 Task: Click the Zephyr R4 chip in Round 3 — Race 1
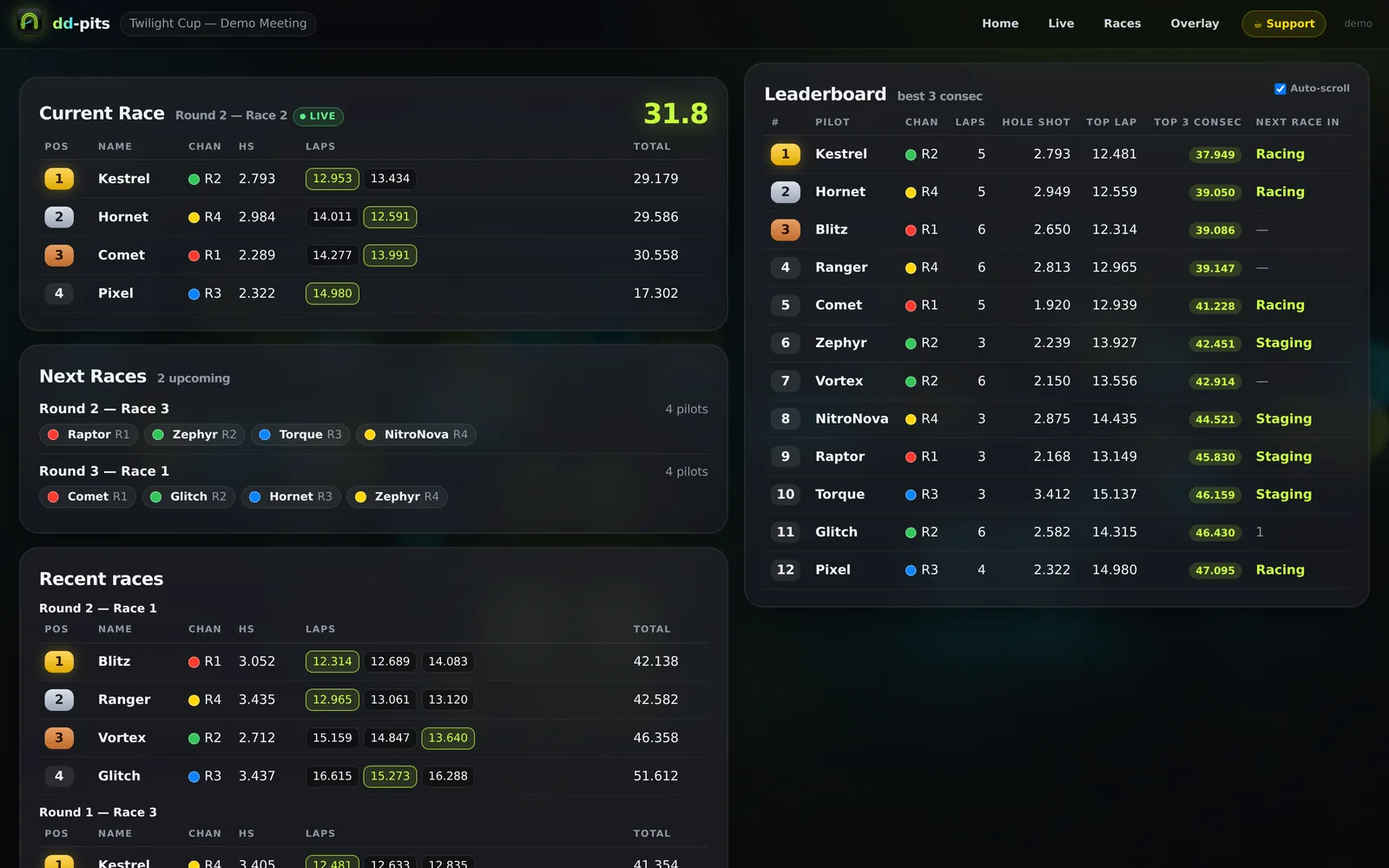point(397,496)
